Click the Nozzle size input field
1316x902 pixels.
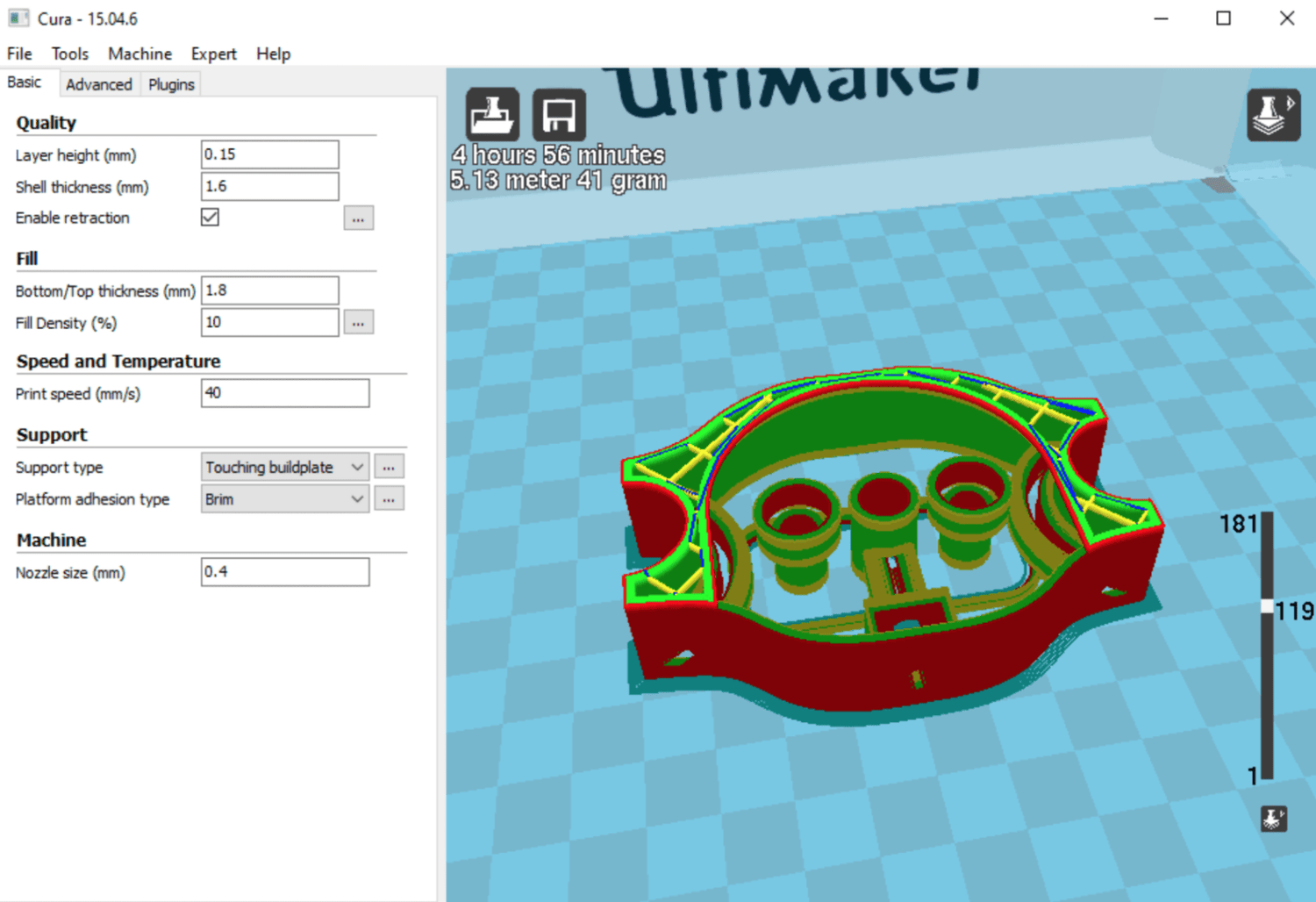coord(284,571)
